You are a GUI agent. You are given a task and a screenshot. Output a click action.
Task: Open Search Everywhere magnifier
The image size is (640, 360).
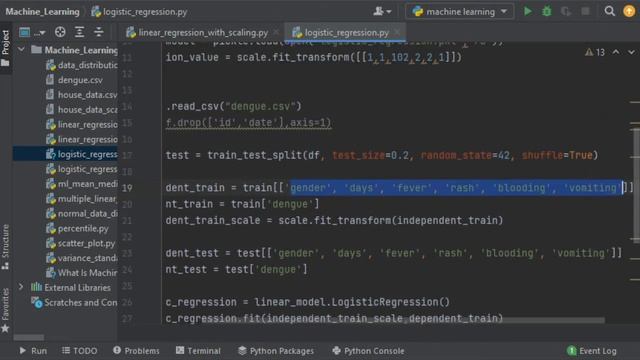coord(609,11)
